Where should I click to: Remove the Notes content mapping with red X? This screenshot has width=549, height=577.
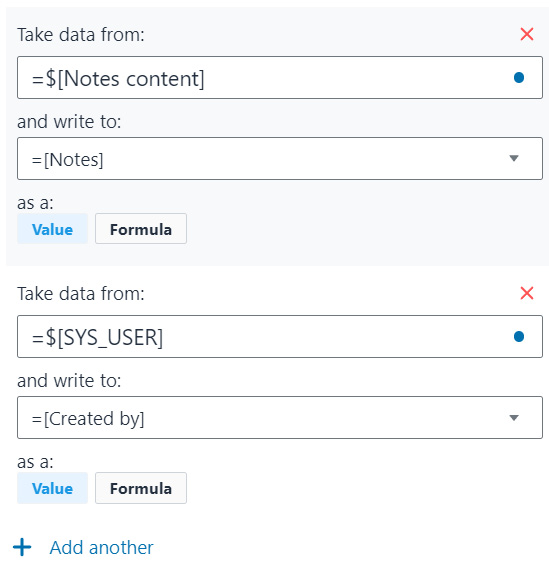(x=527, y=34)
